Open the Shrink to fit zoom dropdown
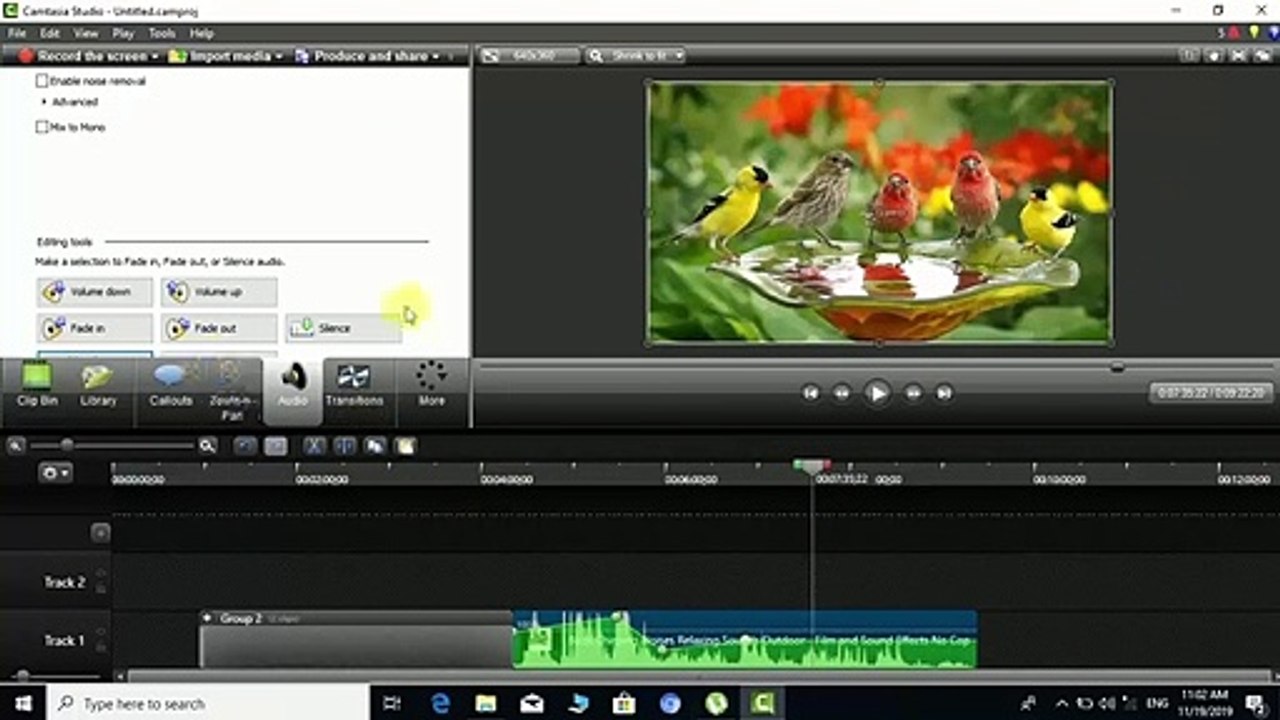Image resolution: width=1280 pixels, height=720 pixels. 635,56
